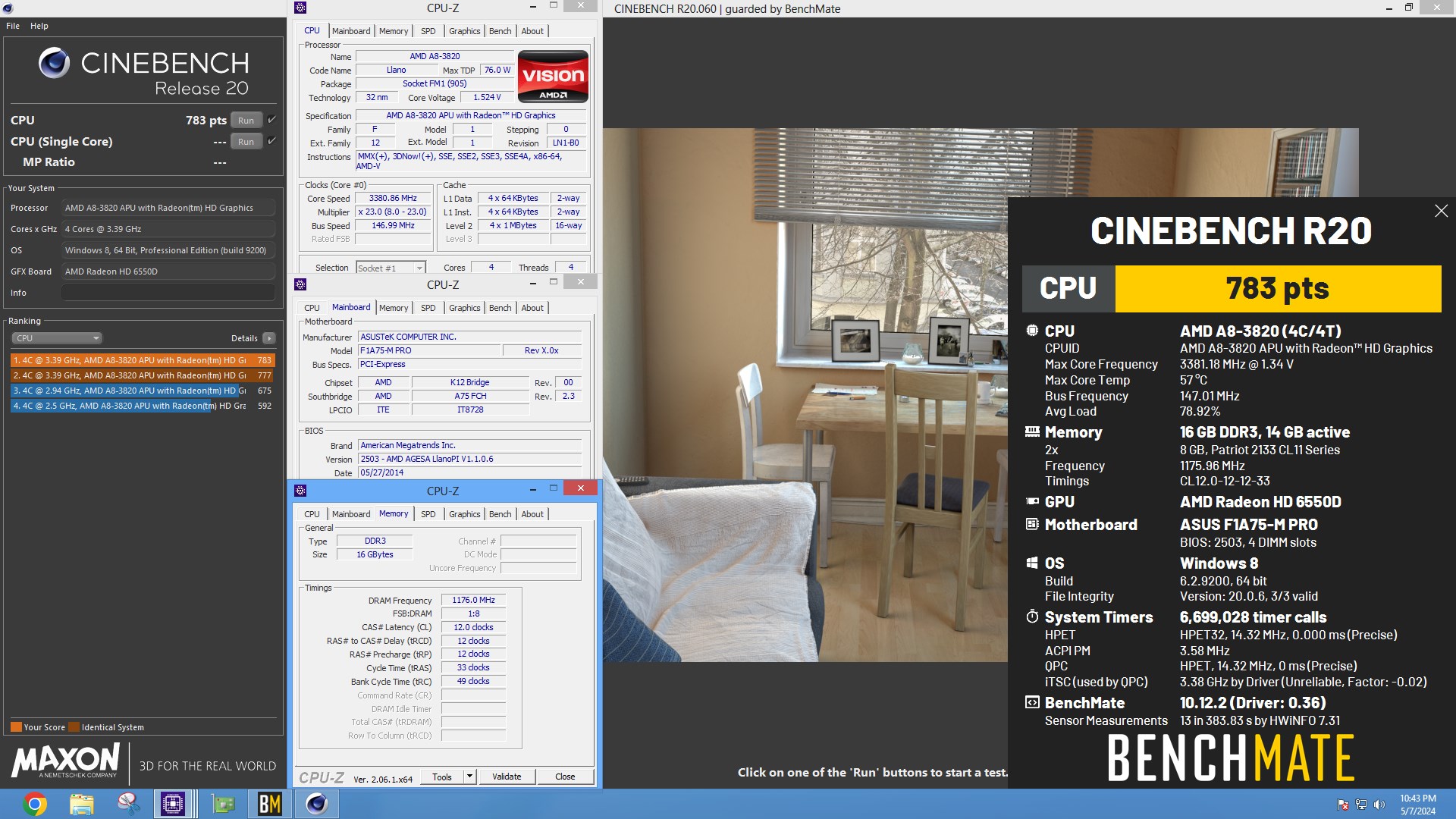Screen dimensions: 1456x819
Task: Select ranking row 2 with score 777
Action: coord(143,375)
